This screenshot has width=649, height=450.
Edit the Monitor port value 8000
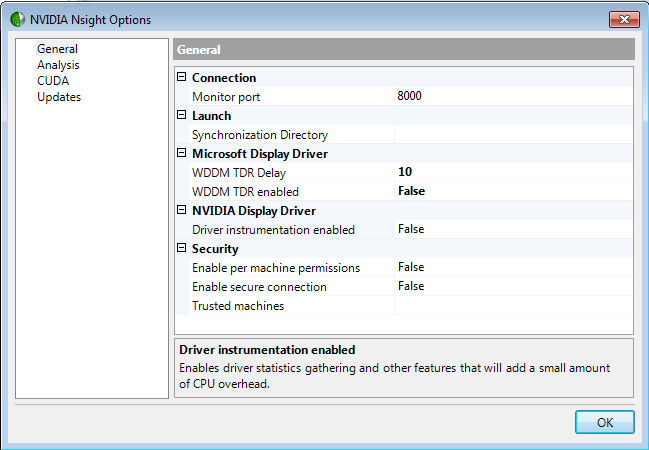point(512,97)
